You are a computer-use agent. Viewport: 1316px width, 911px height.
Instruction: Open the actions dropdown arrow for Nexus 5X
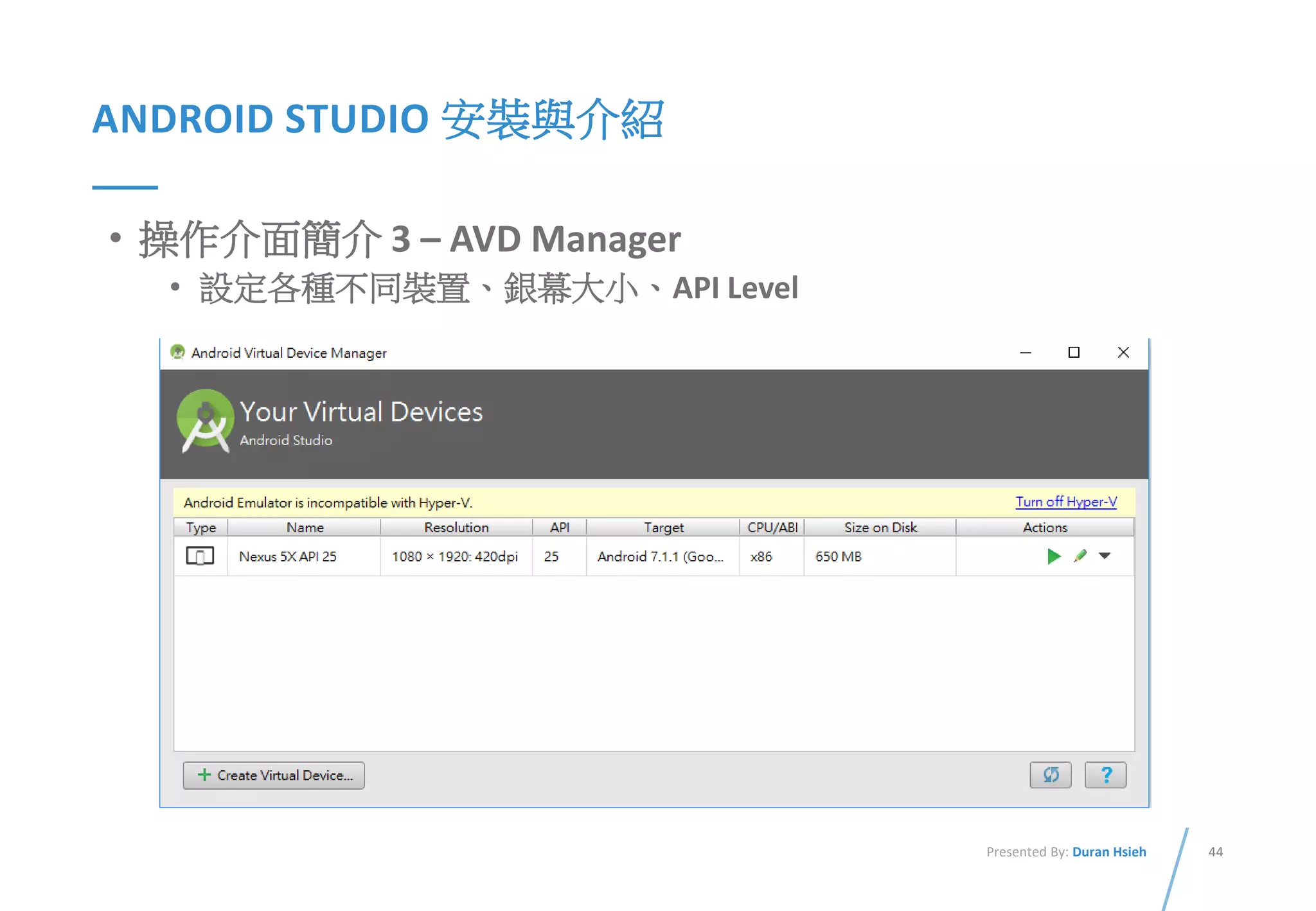pos(1105,556)
